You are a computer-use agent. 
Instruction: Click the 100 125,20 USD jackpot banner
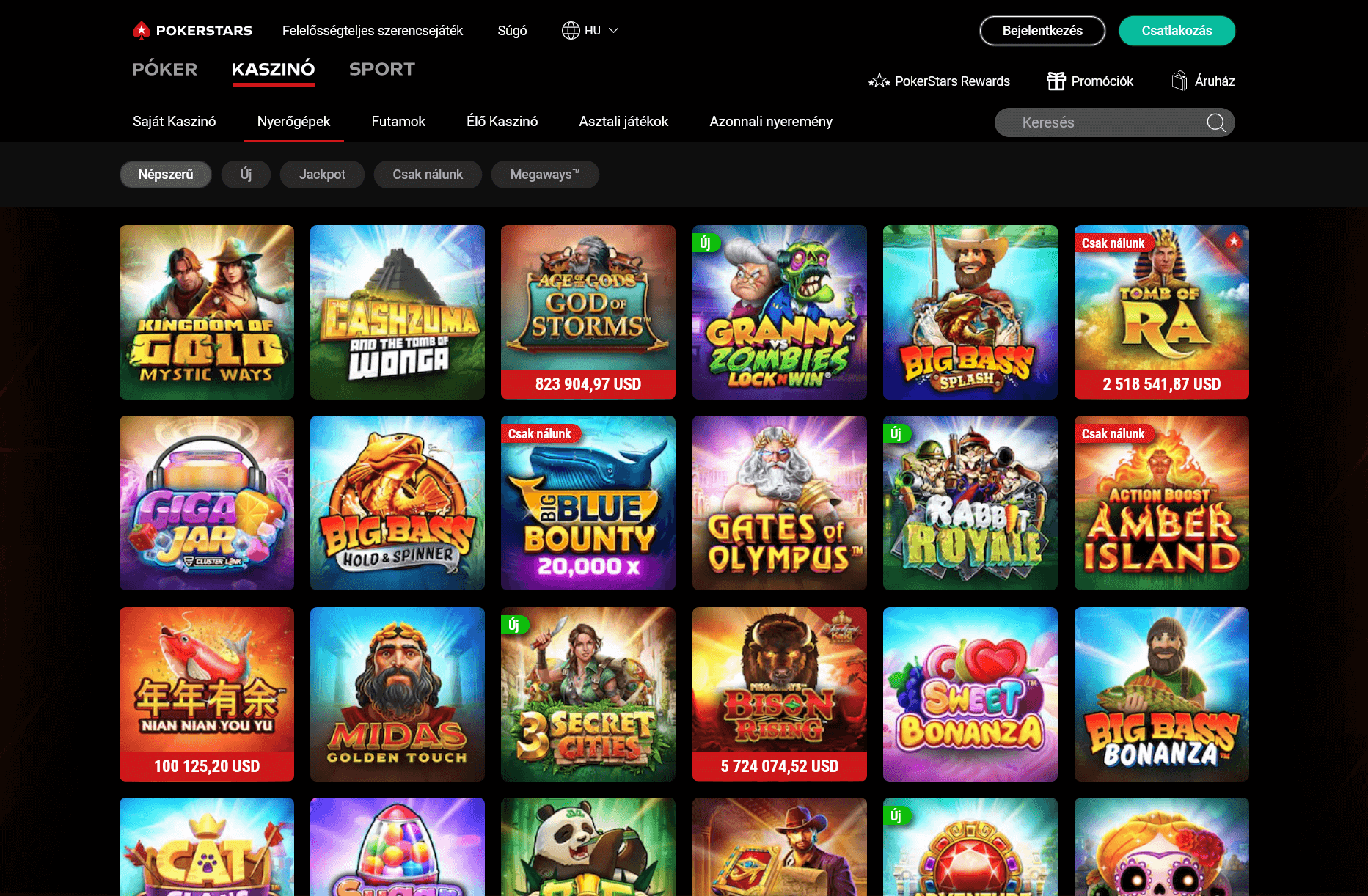(x=207, y=766)
